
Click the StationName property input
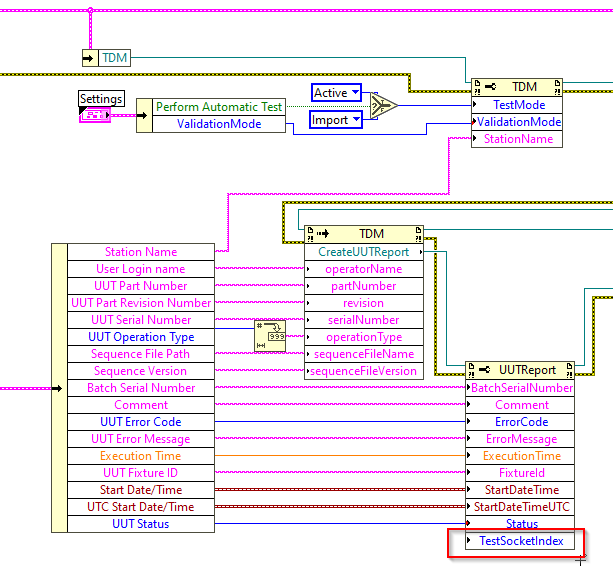517,139
